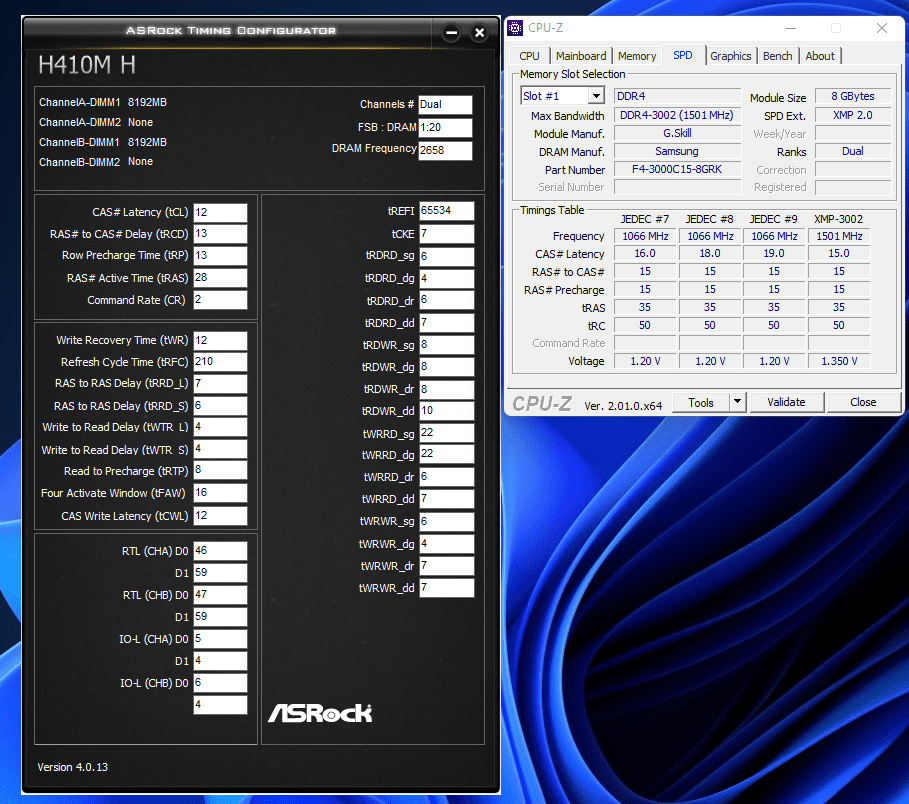Click the ChannelA-DIMM1 8192MB entry
Image resolution: width=909 pixels, height=804 pixels.
click(x=103, y=103)
